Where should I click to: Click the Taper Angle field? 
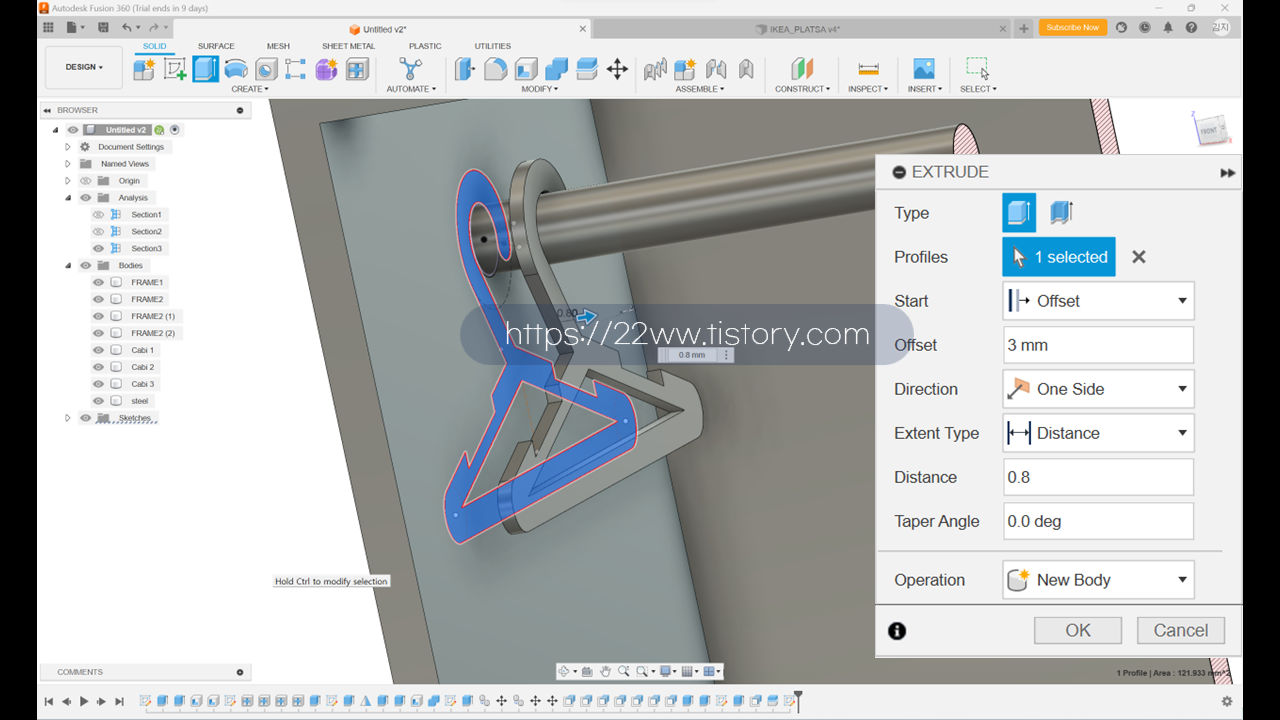[x=1098, y=521]
